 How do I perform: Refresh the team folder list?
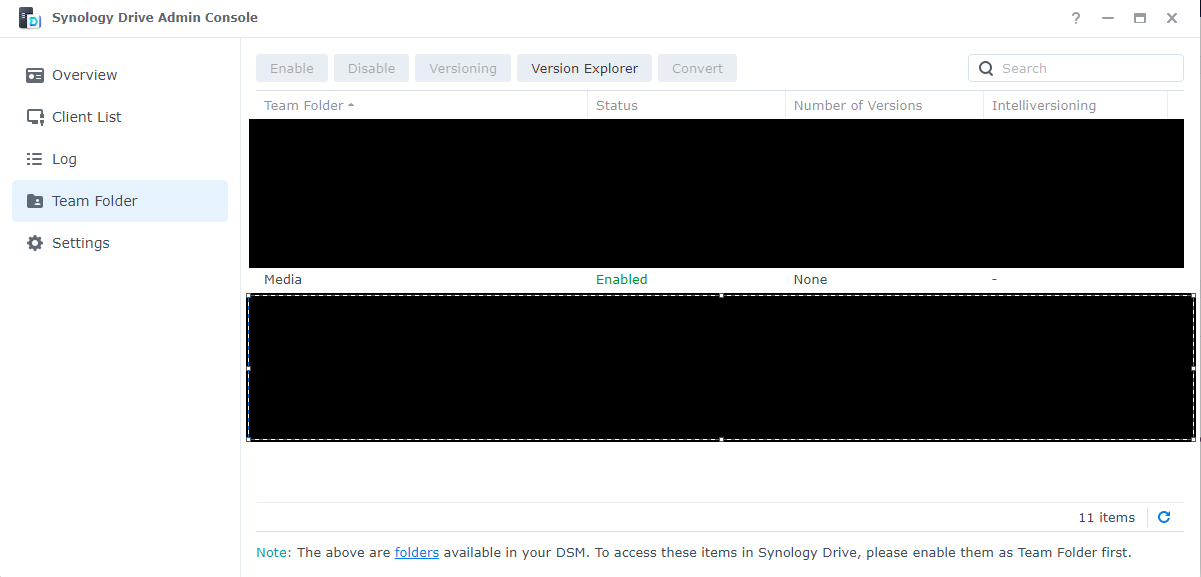1164,517
